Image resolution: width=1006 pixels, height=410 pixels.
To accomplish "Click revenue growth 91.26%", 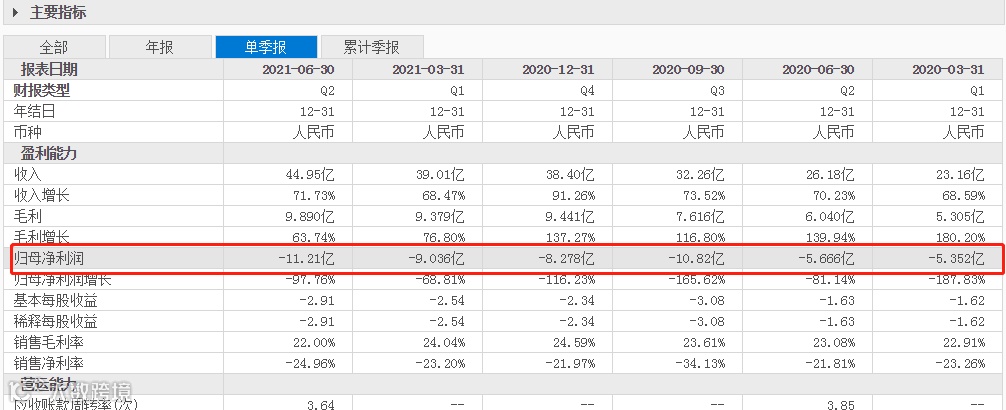I will [x=574, y=195].
